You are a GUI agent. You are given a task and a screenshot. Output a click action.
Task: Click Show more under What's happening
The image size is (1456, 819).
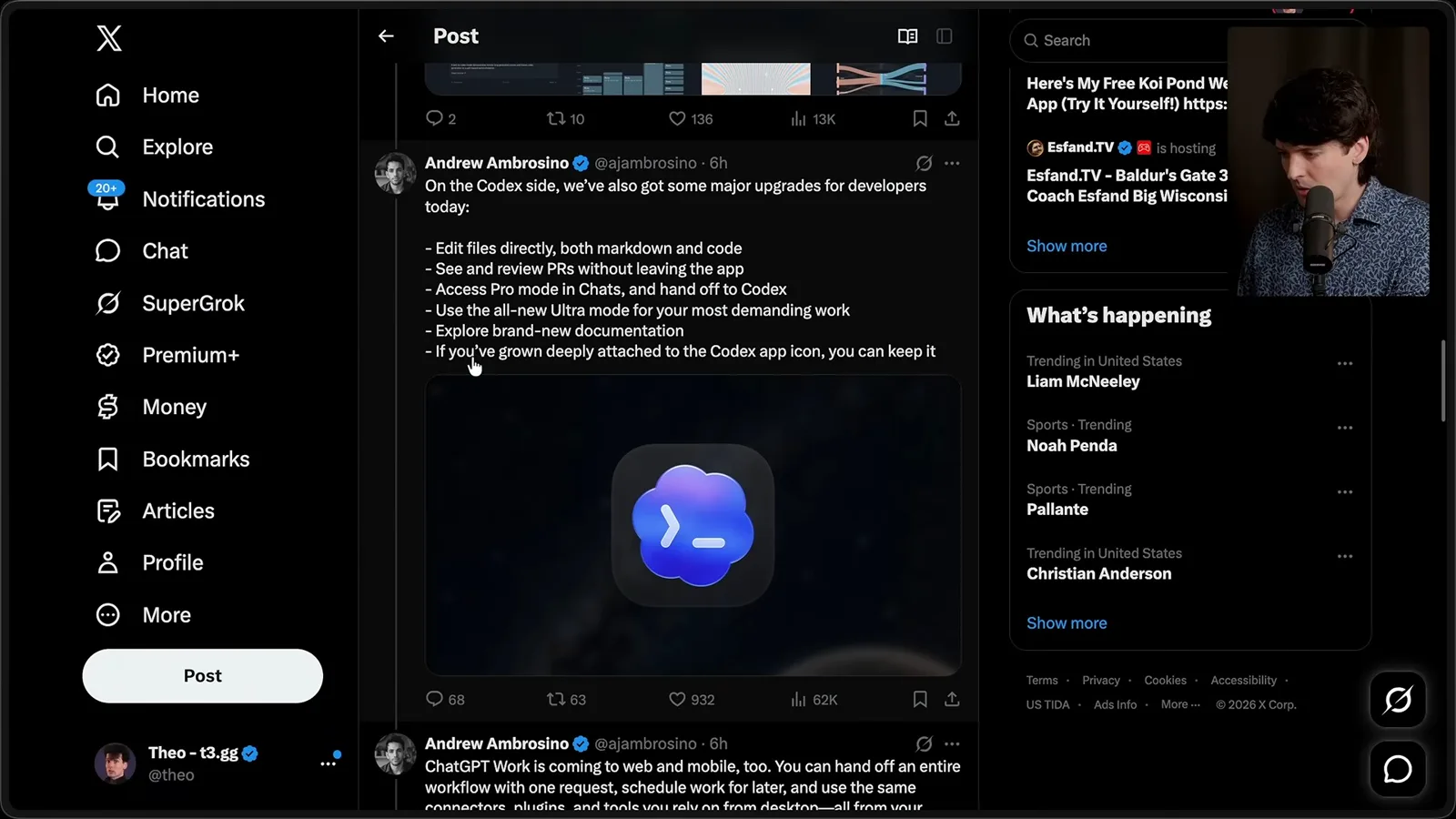(1067, 623)
